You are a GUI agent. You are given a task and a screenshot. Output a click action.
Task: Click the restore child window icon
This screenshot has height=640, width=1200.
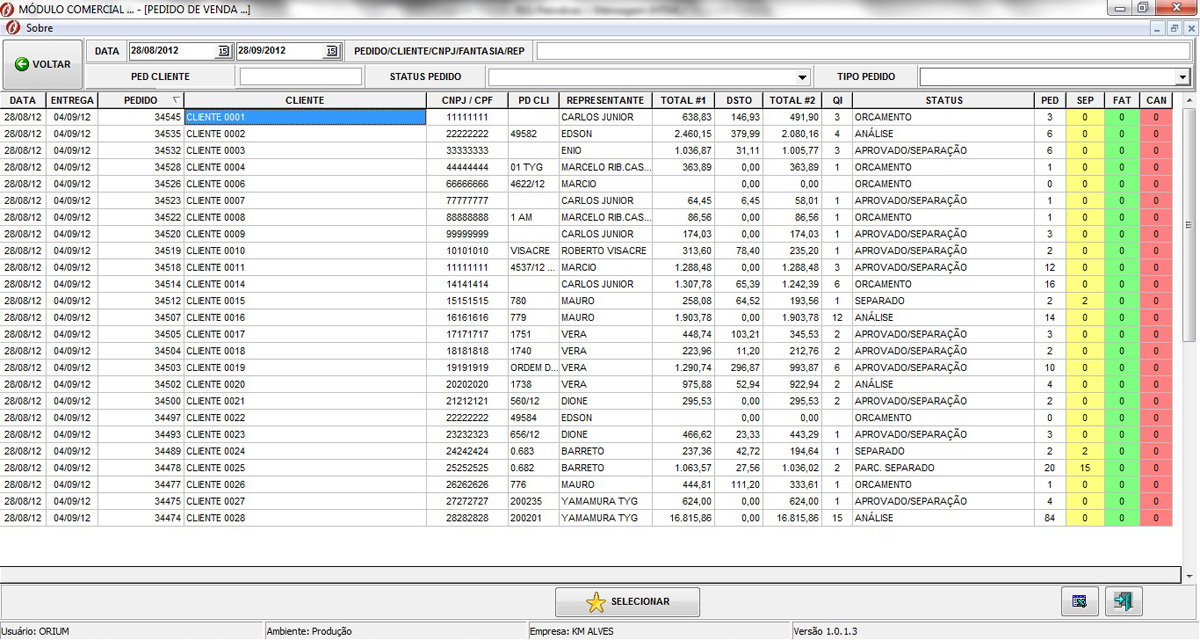(1174, 29)
